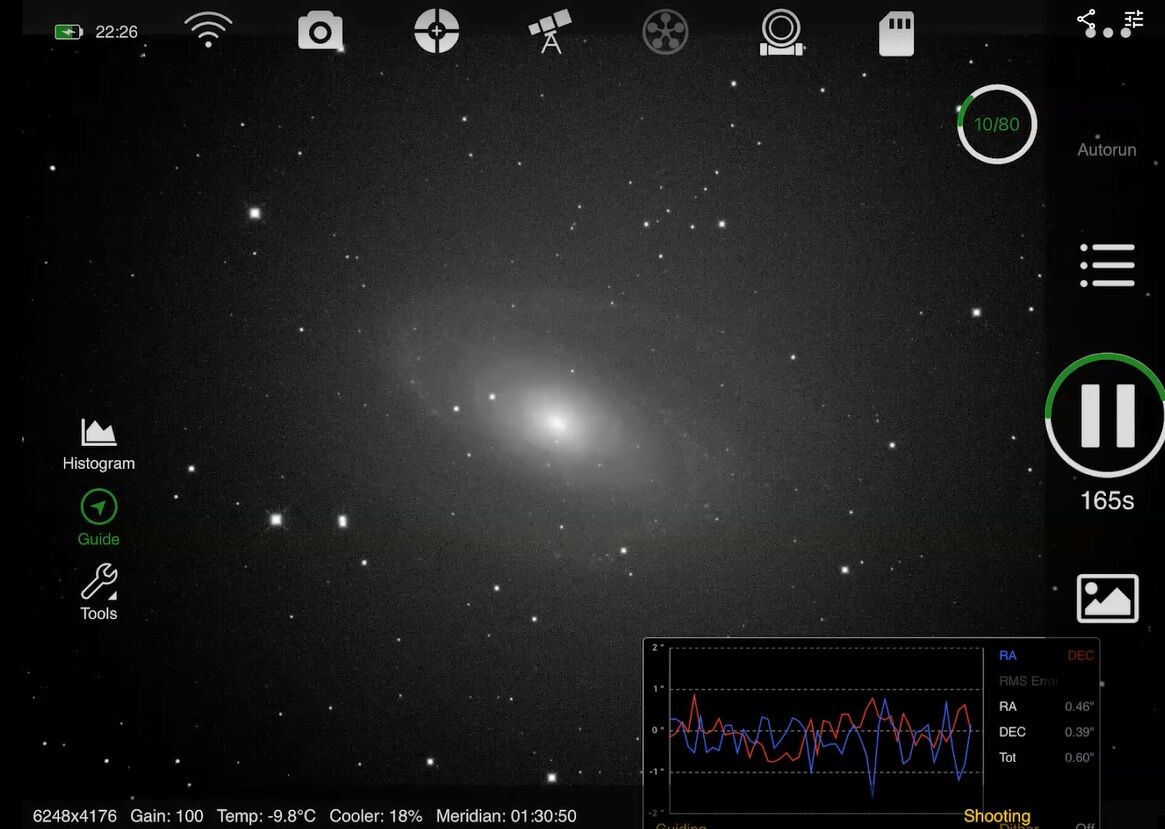This screenshot has height=829, width=1165.
Task: Open the SD card storage icon
Action: (896, 33)
